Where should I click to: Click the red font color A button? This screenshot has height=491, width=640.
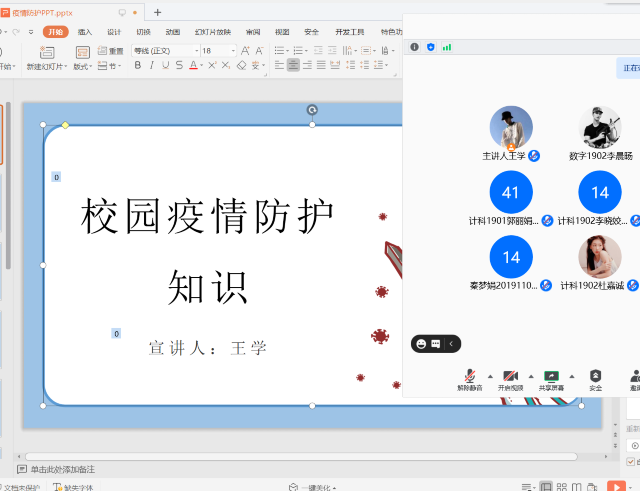(193, 65)
